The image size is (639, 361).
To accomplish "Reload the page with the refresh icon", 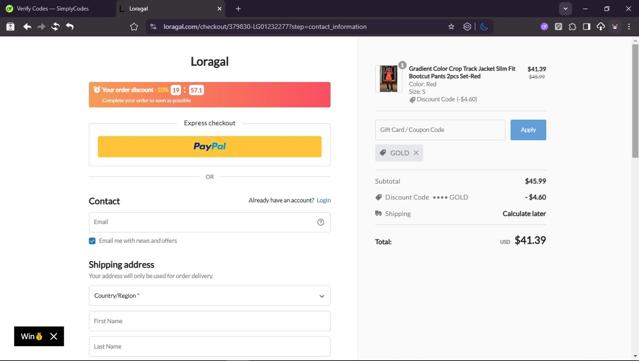I will 55,26.
